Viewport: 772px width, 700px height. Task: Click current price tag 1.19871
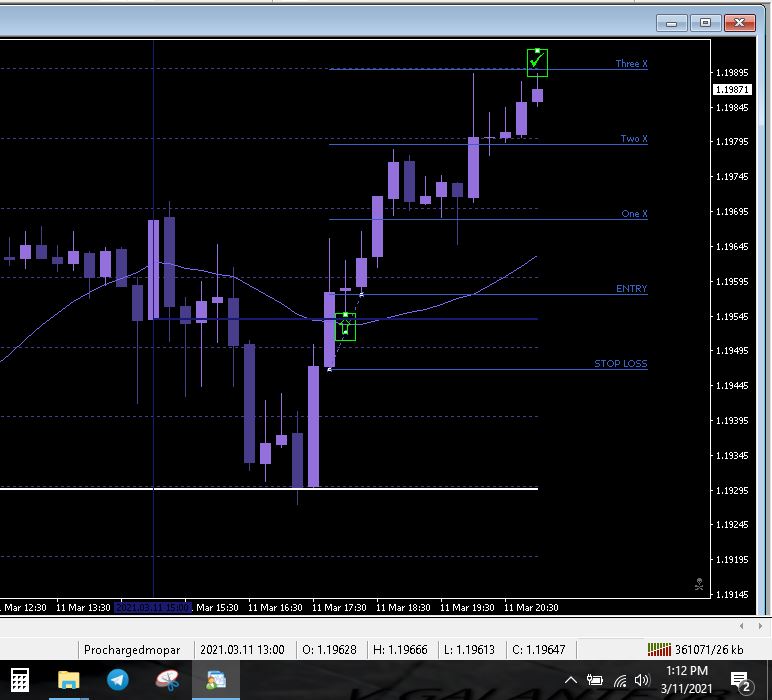point(732,90)
